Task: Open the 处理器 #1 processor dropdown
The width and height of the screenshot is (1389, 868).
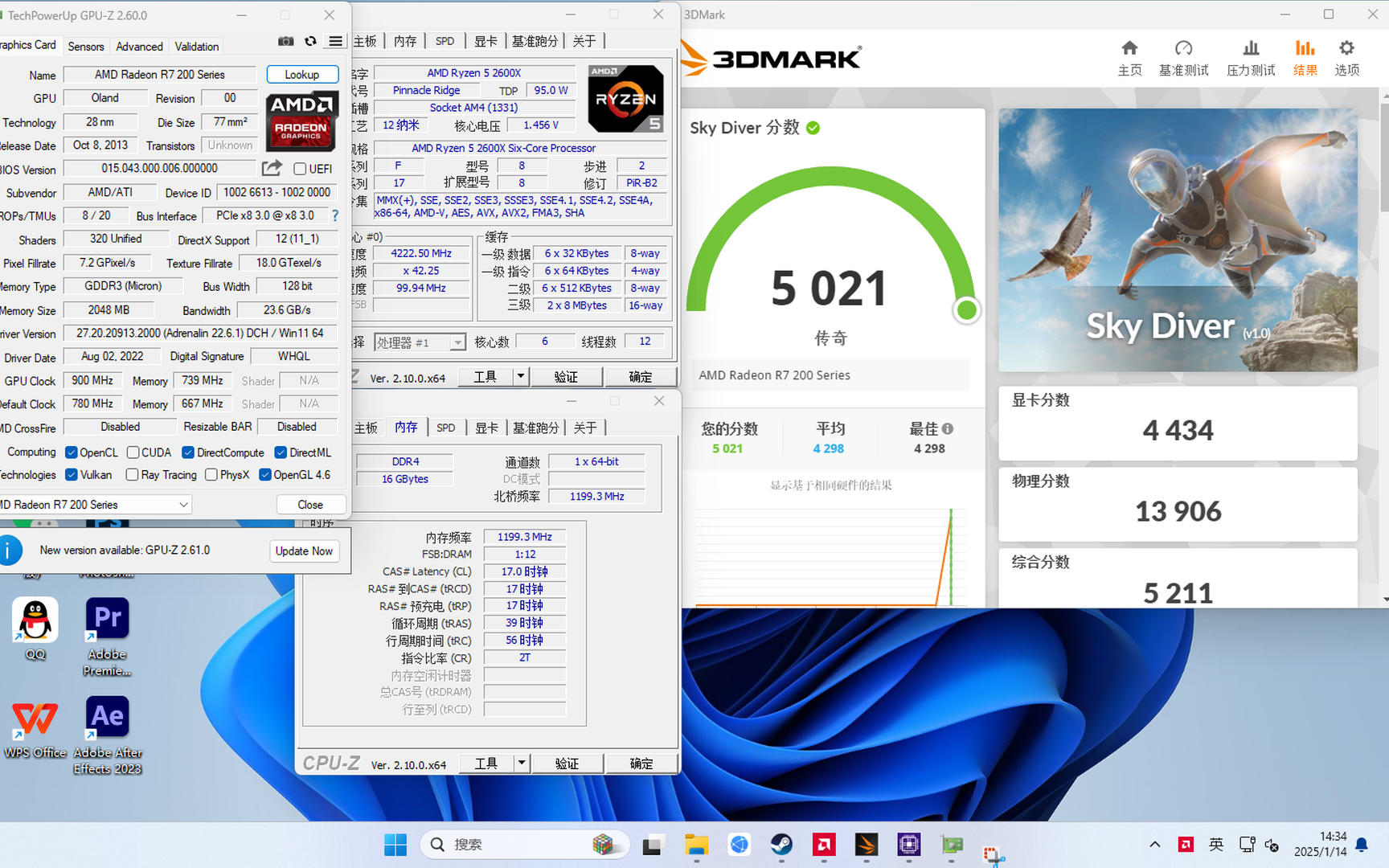Action: (457, 343)
